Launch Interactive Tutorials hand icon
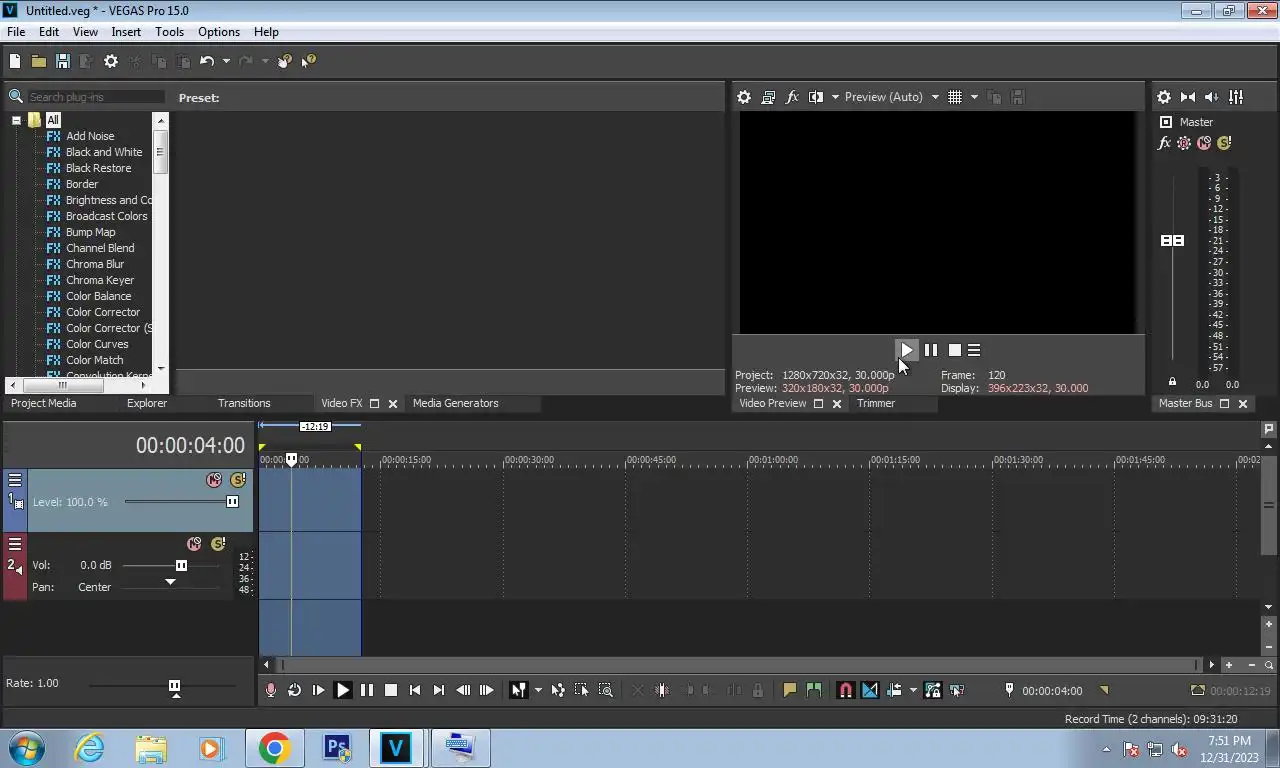Screen dimensions: 1280x768 [285, 61]
